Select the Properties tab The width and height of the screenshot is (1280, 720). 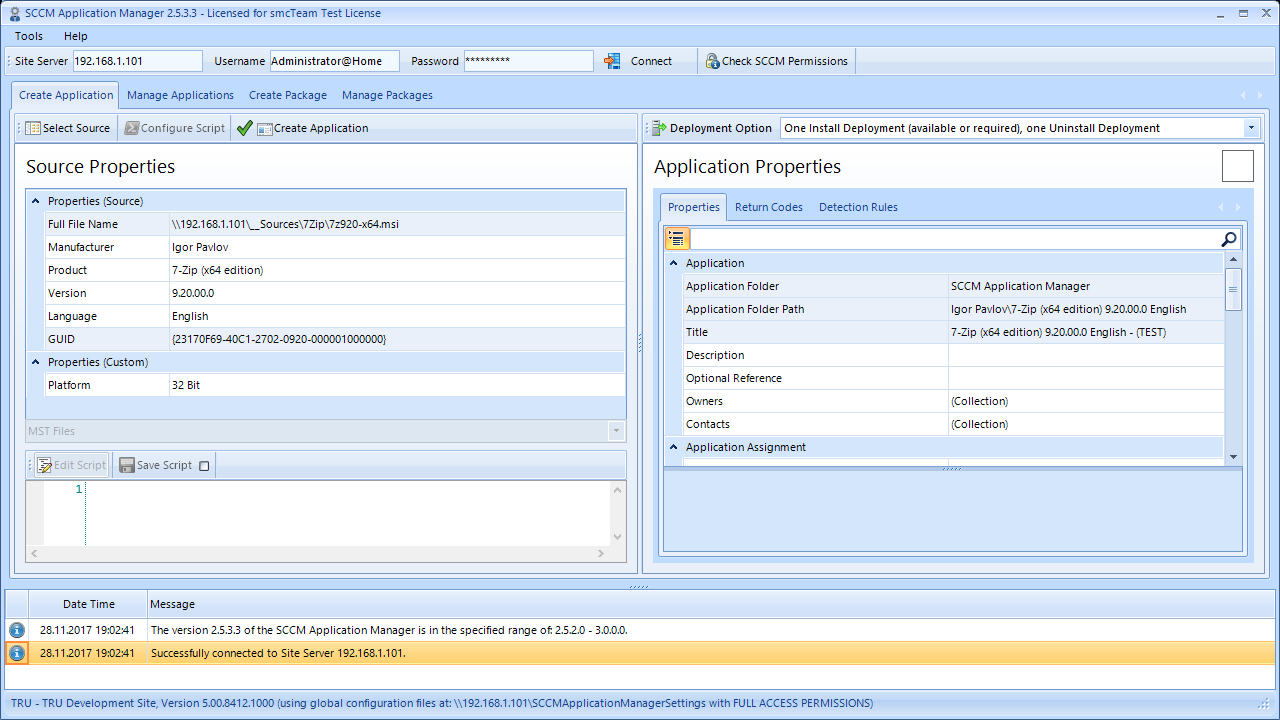(x=693, y=207)
